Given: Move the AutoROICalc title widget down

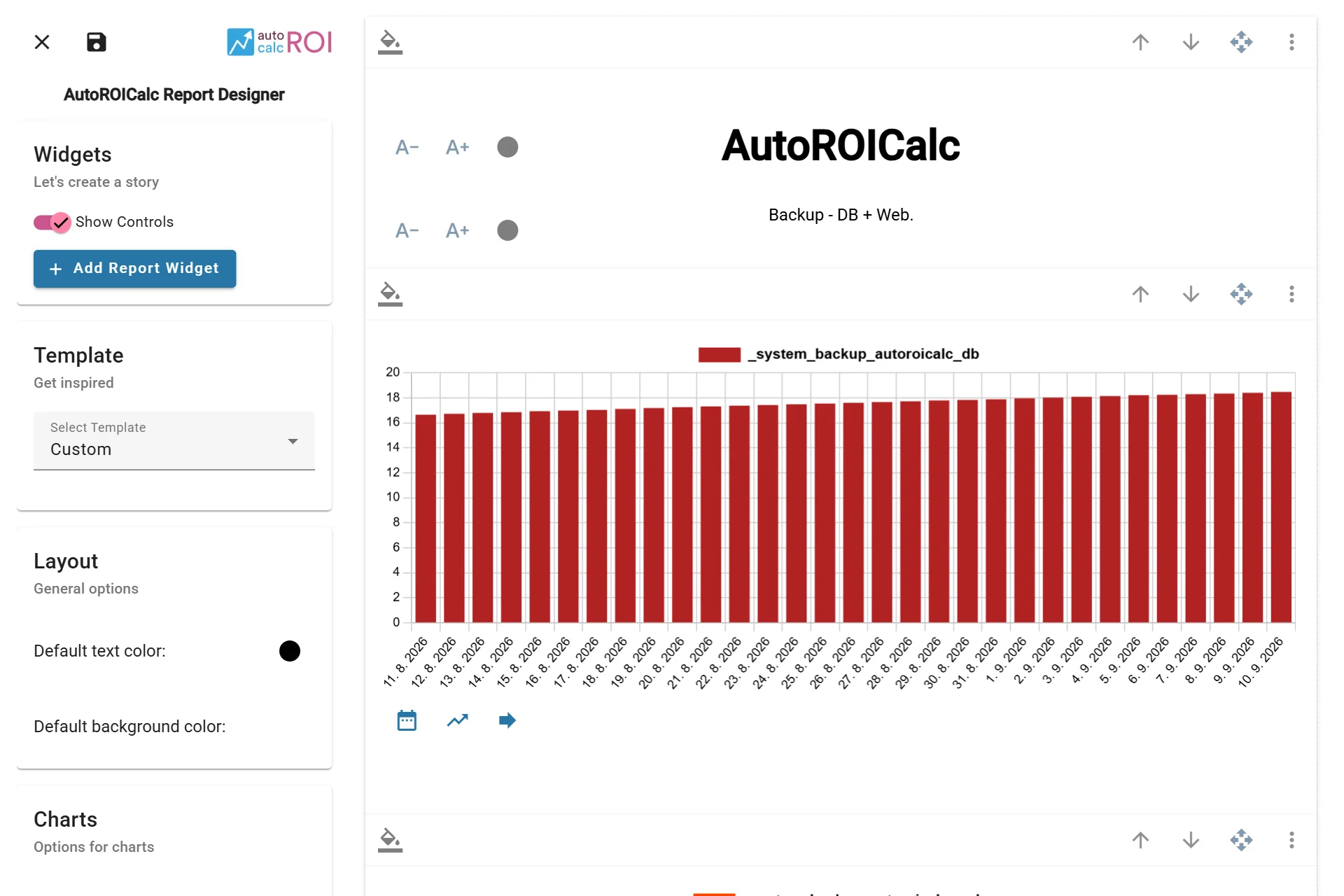Looking at the screenshot, I should pos(1191,42).
